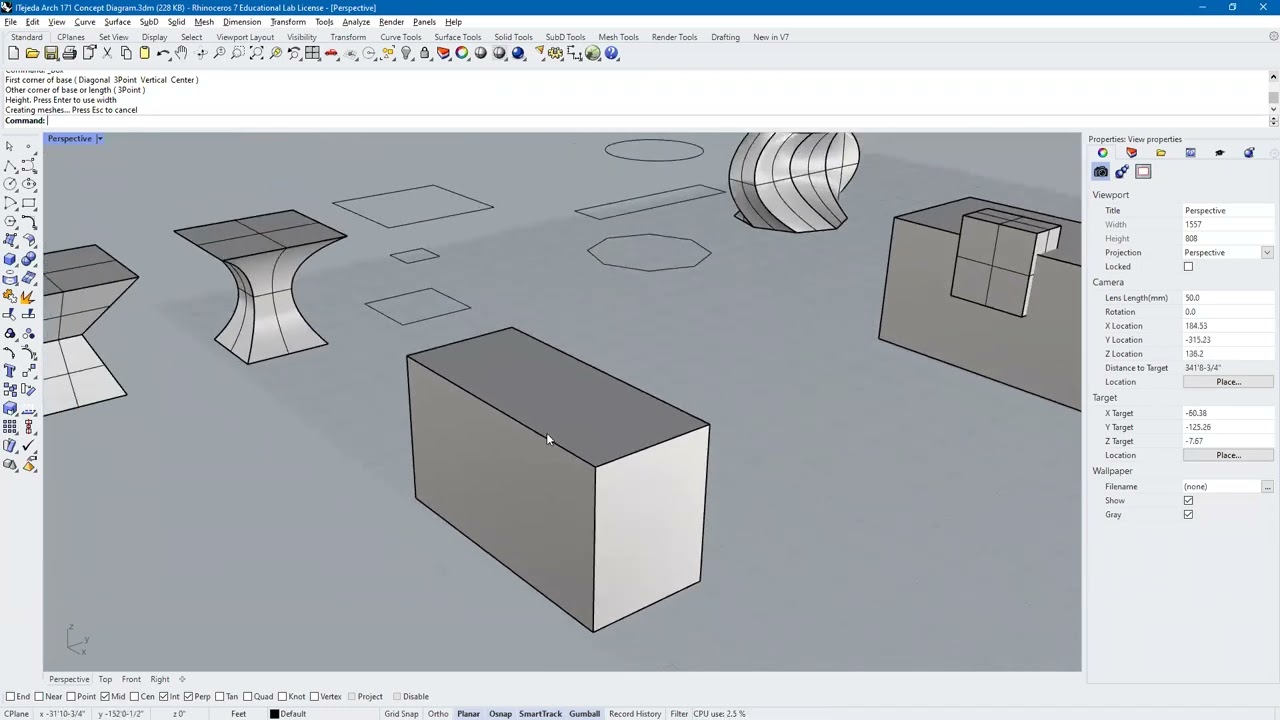This screenshot has height=720, width=1280.
Task: Click the Default layer black color swatch
Action: (x=274, y=714)
